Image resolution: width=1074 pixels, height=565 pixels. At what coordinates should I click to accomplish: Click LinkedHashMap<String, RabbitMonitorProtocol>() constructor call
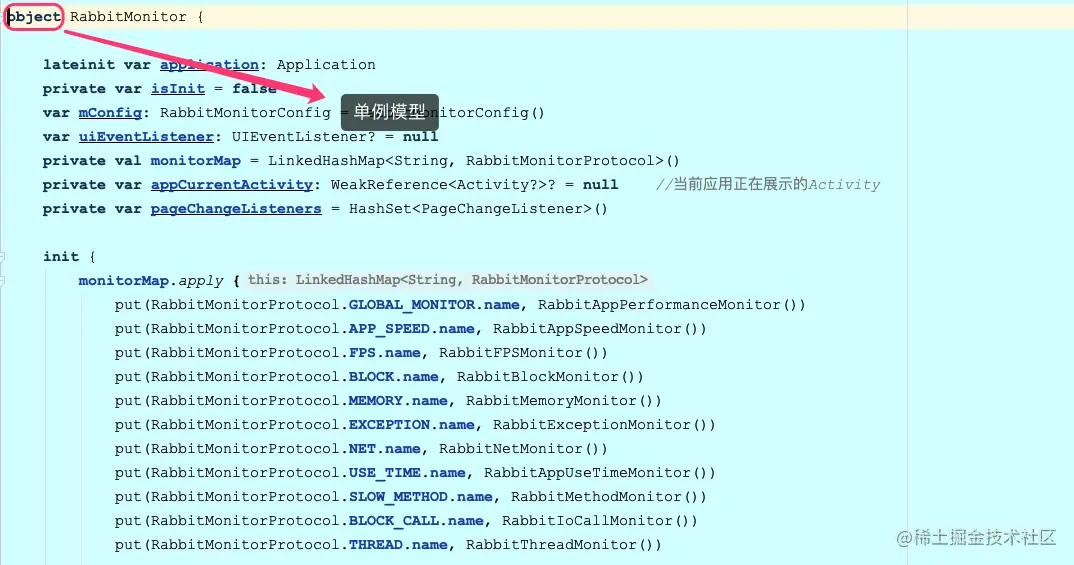click(x=473, y=160)
